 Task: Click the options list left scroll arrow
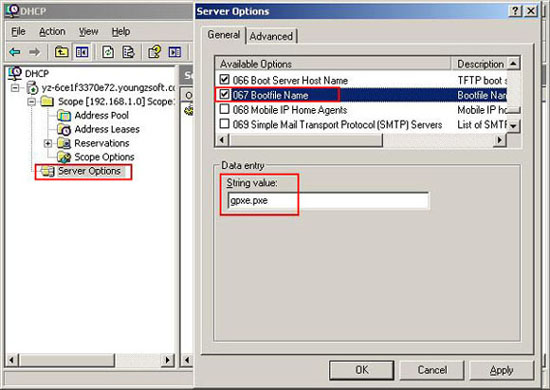(222, 140)
